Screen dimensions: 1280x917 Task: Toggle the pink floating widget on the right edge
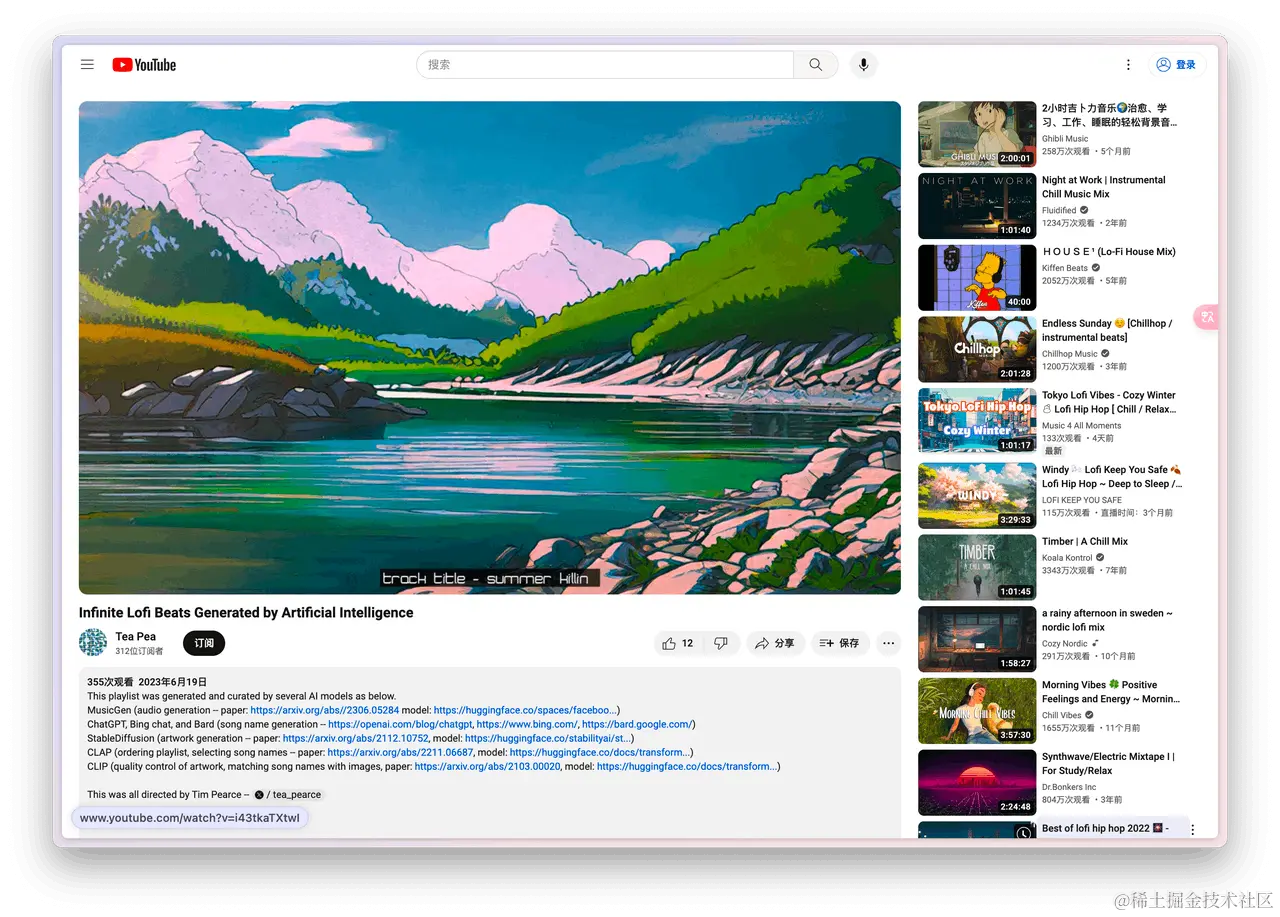coord(1207,317)
